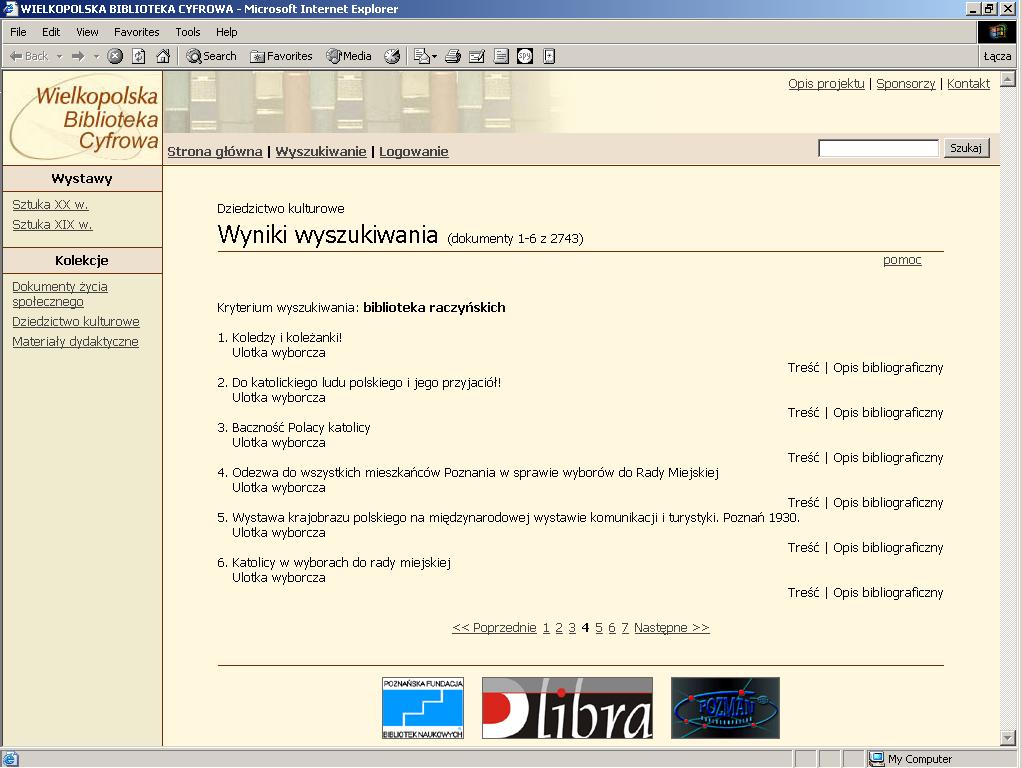
Task: Go to Strona główna
Action: click(x=214, y=152)
